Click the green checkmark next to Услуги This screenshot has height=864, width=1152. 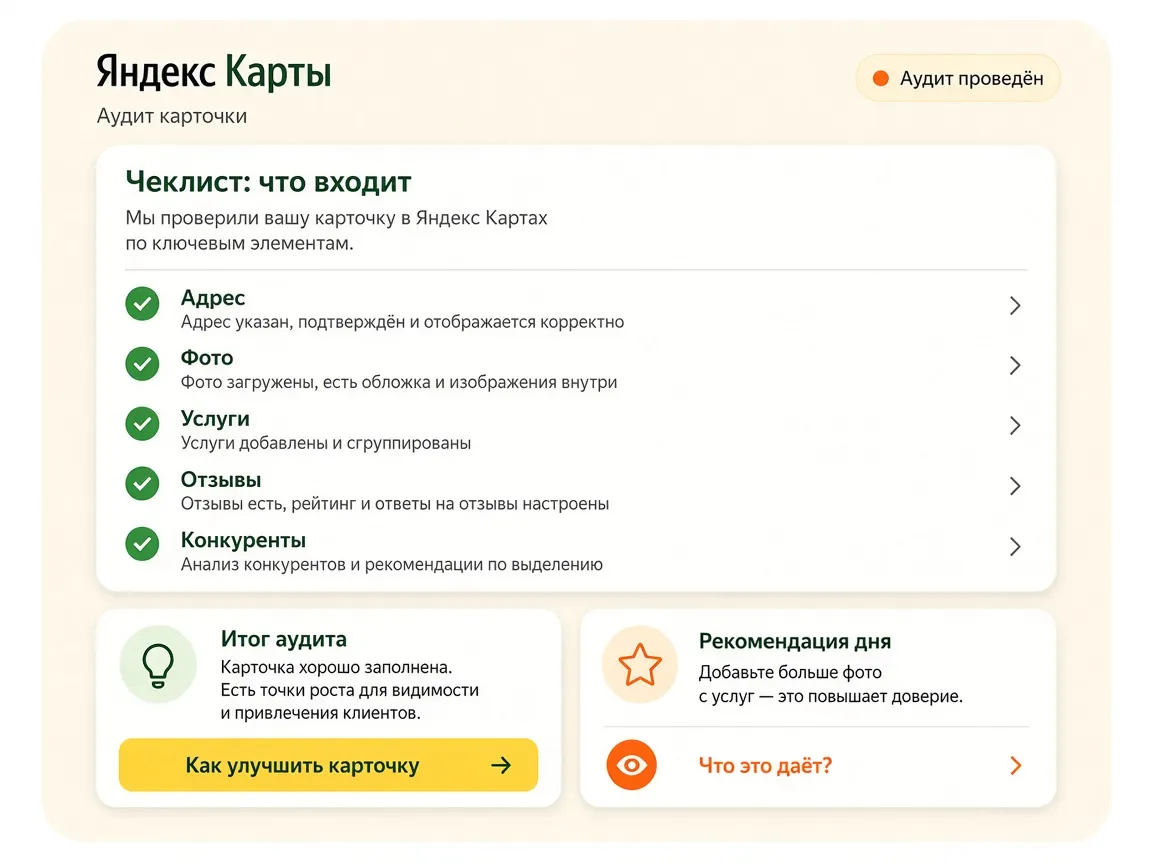click(142, 424)
